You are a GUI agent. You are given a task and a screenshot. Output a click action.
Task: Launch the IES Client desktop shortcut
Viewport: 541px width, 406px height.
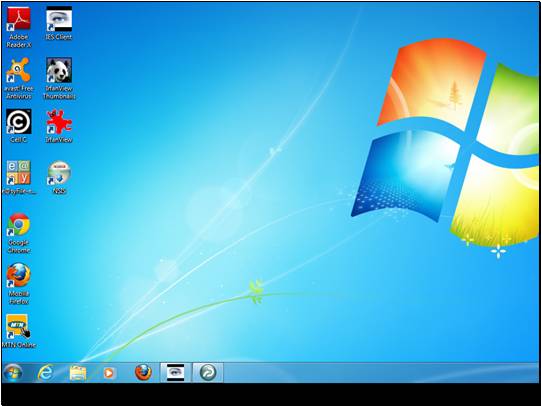click(x=59, y=23)
